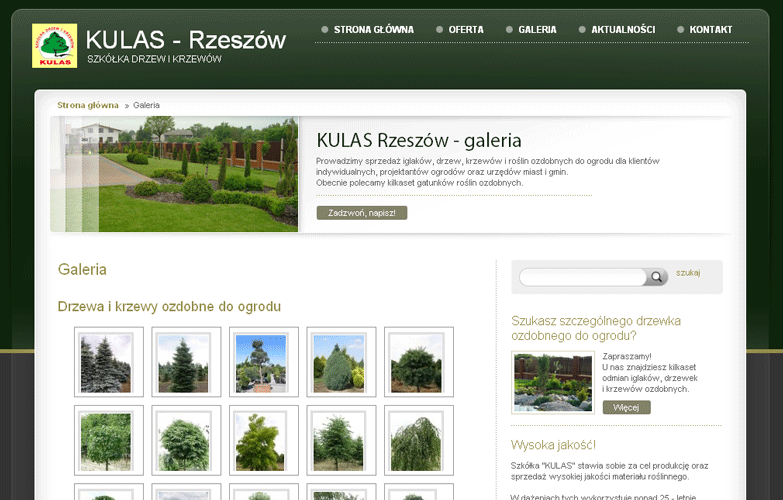Image resolution: width=783 pixels, height=500 pixels.
Task: Click the Zadzwoń, napisz! button
Action: pyautogui.click(x=362, y=213)
